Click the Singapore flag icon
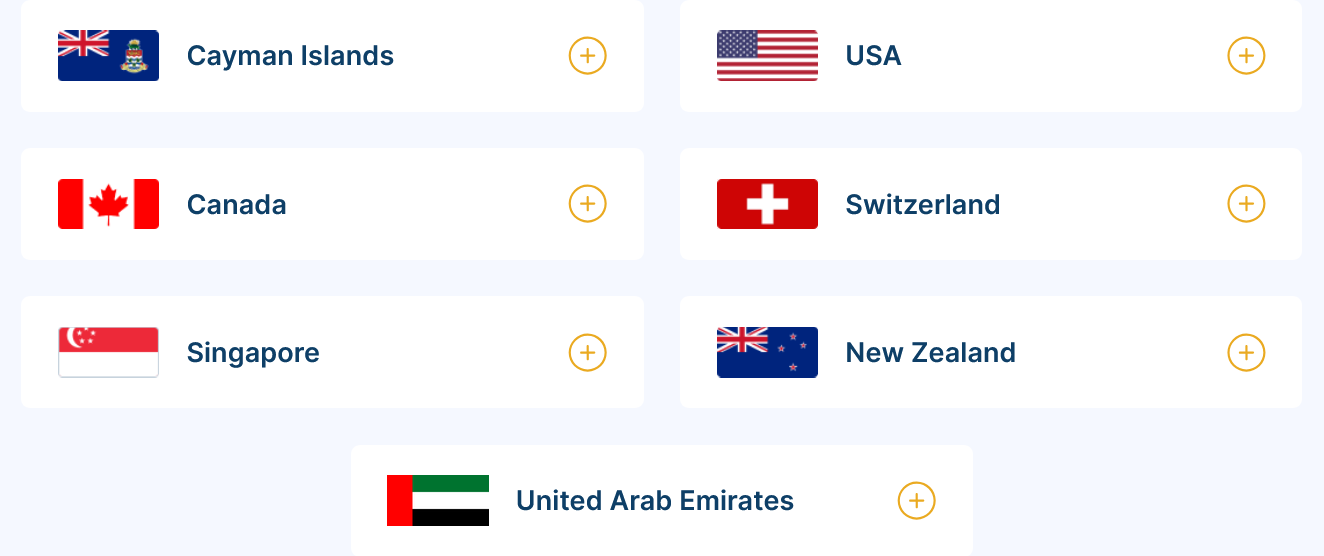1324x556 pixels. 108,352
